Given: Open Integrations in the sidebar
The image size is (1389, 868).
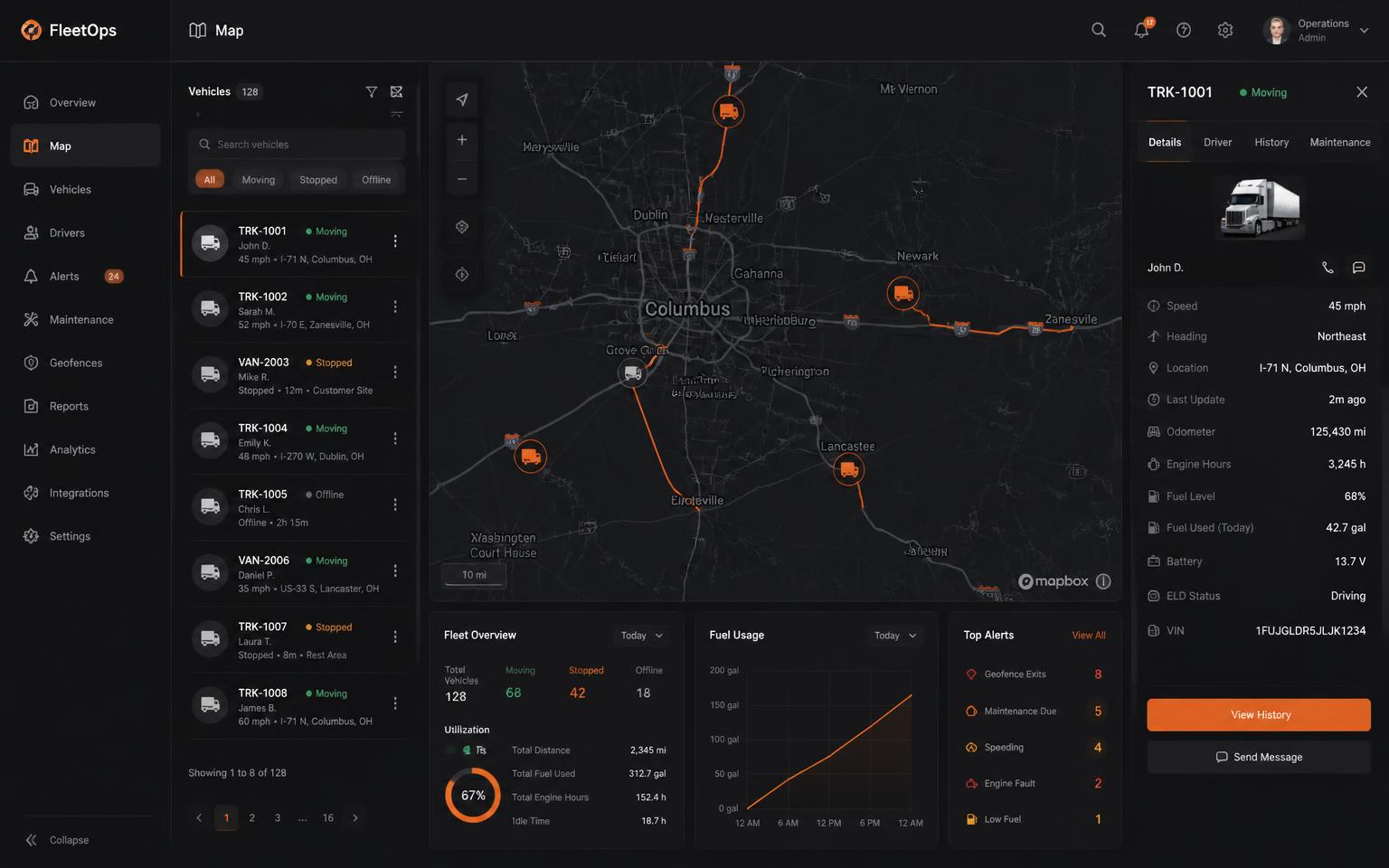Looking at the screenshot, I should point(85,493).
